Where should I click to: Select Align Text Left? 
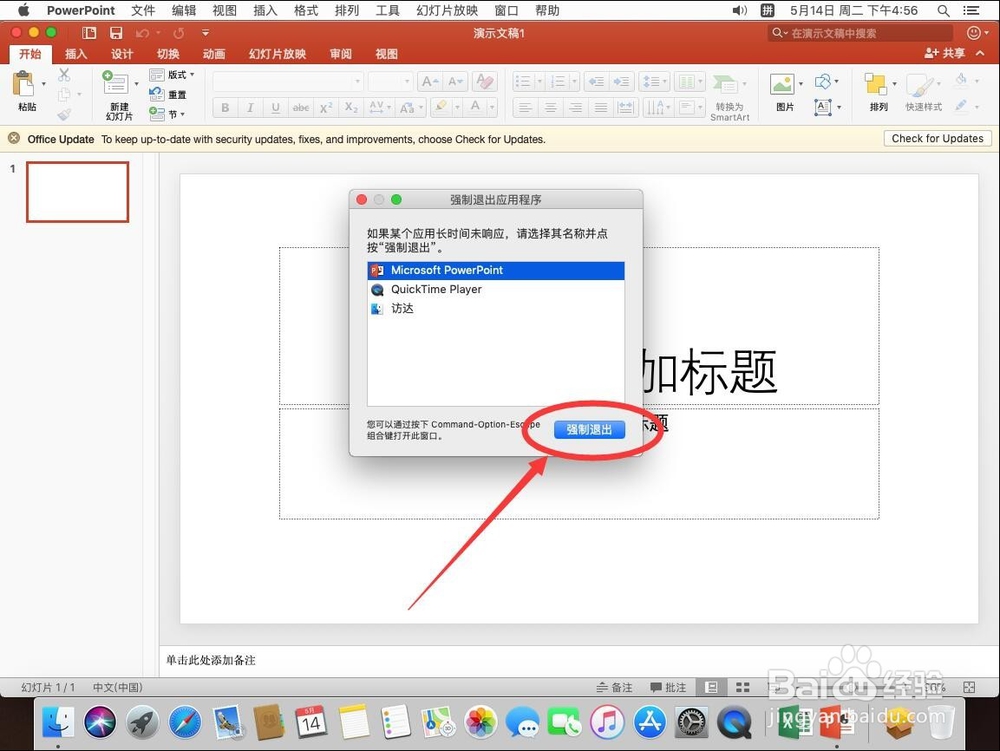(525, 108)
